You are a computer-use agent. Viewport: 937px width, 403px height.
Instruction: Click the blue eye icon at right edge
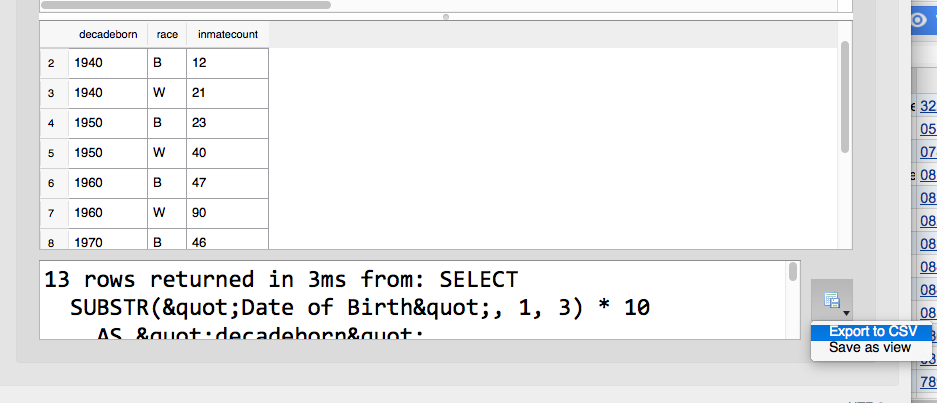click(918, 21)
